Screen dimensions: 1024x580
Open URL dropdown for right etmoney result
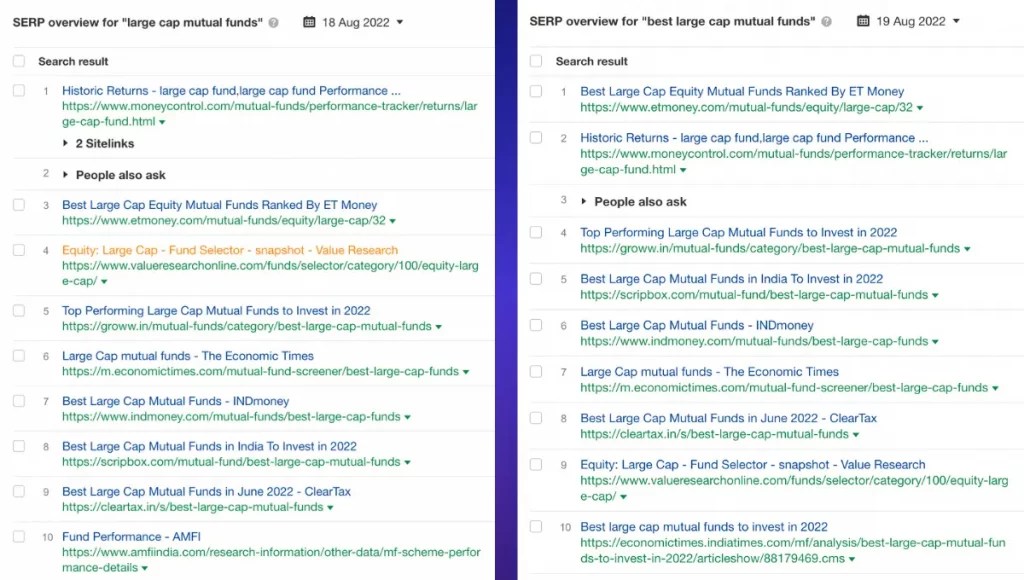pyautogui.click(x=920, y=108)
